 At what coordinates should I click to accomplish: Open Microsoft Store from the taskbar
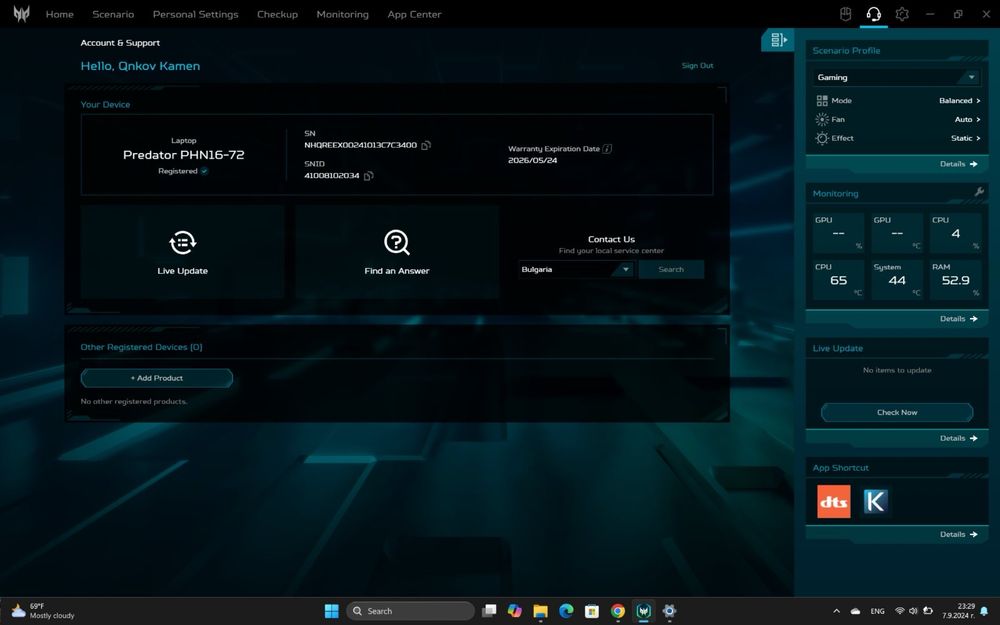(x=592, y=611)
